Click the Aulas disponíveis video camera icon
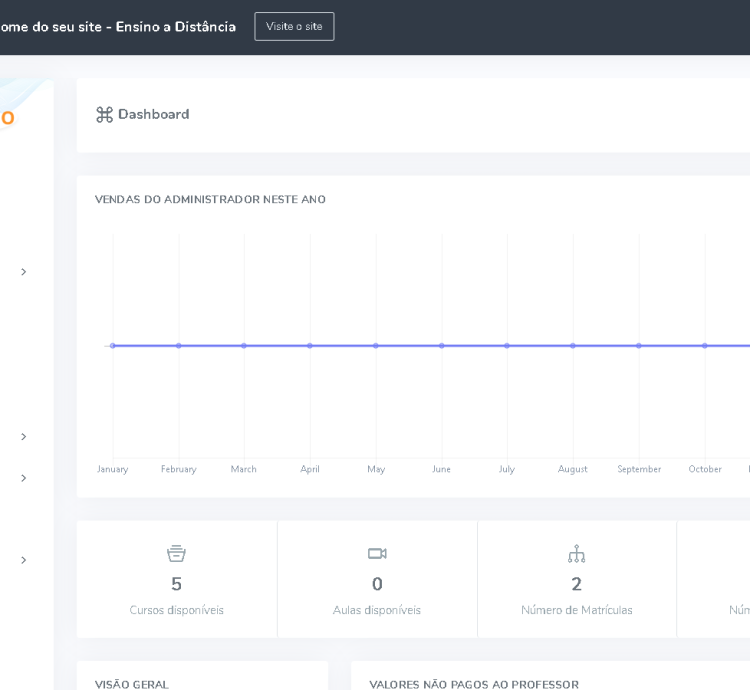The width and height of the screenshot is (750, 690). tap(377, 553)
